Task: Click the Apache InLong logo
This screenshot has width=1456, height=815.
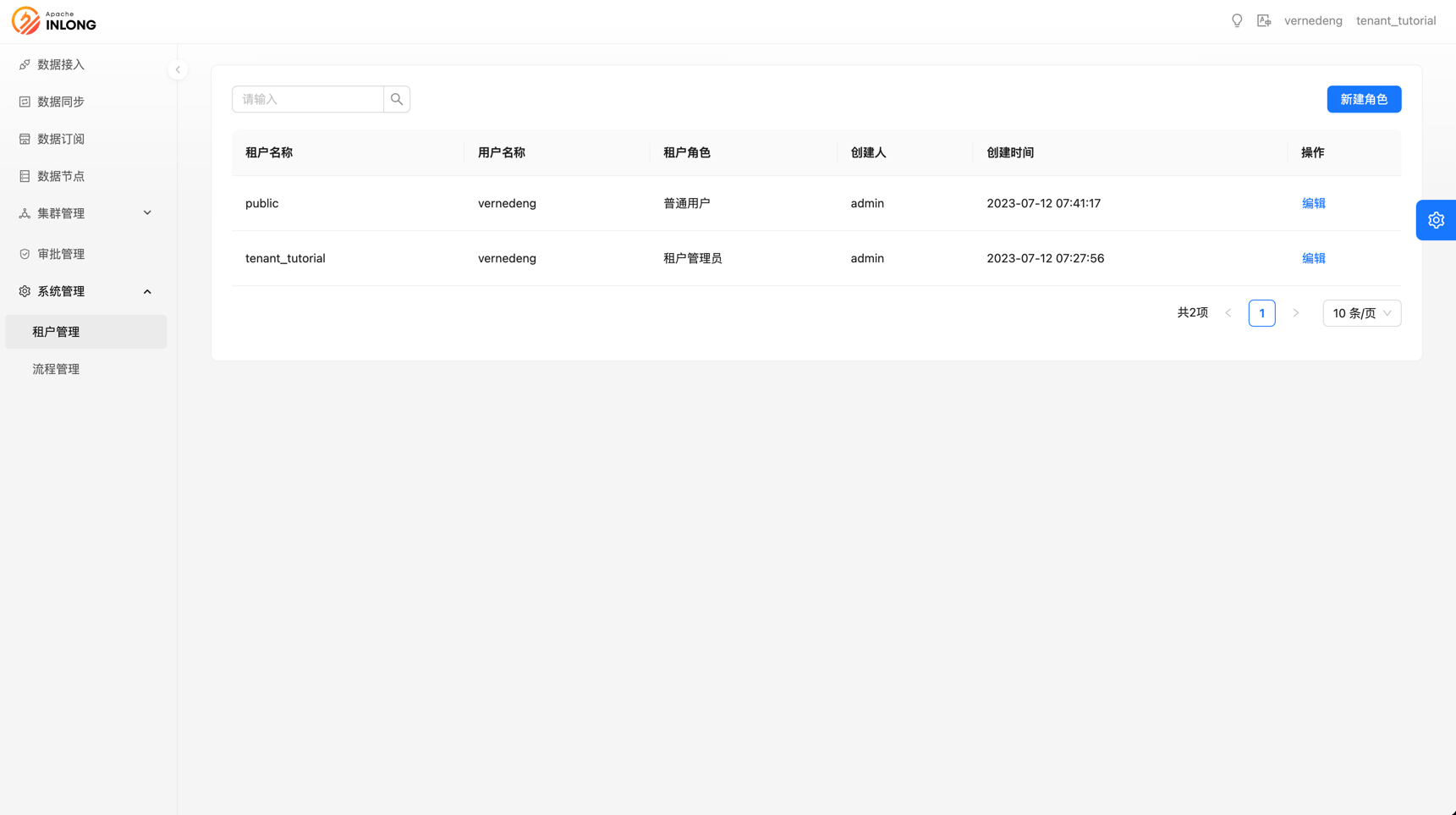Action: tap(54, 21)
